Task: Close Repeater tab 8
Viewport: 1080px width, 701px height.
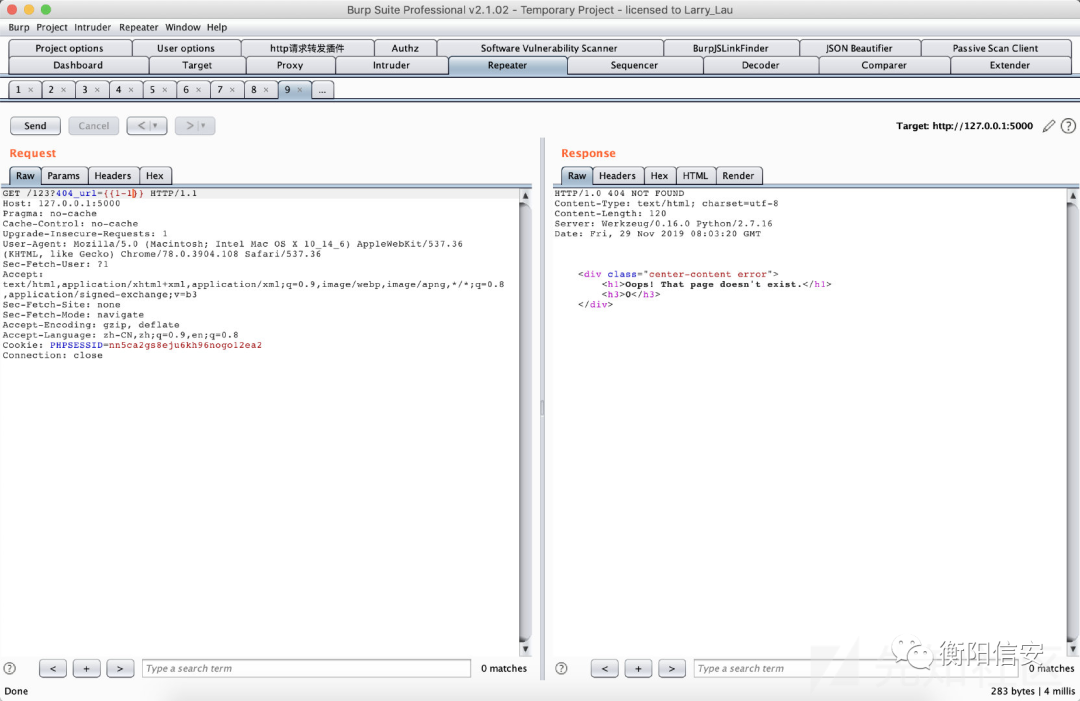Action: [x=266, y=90]
